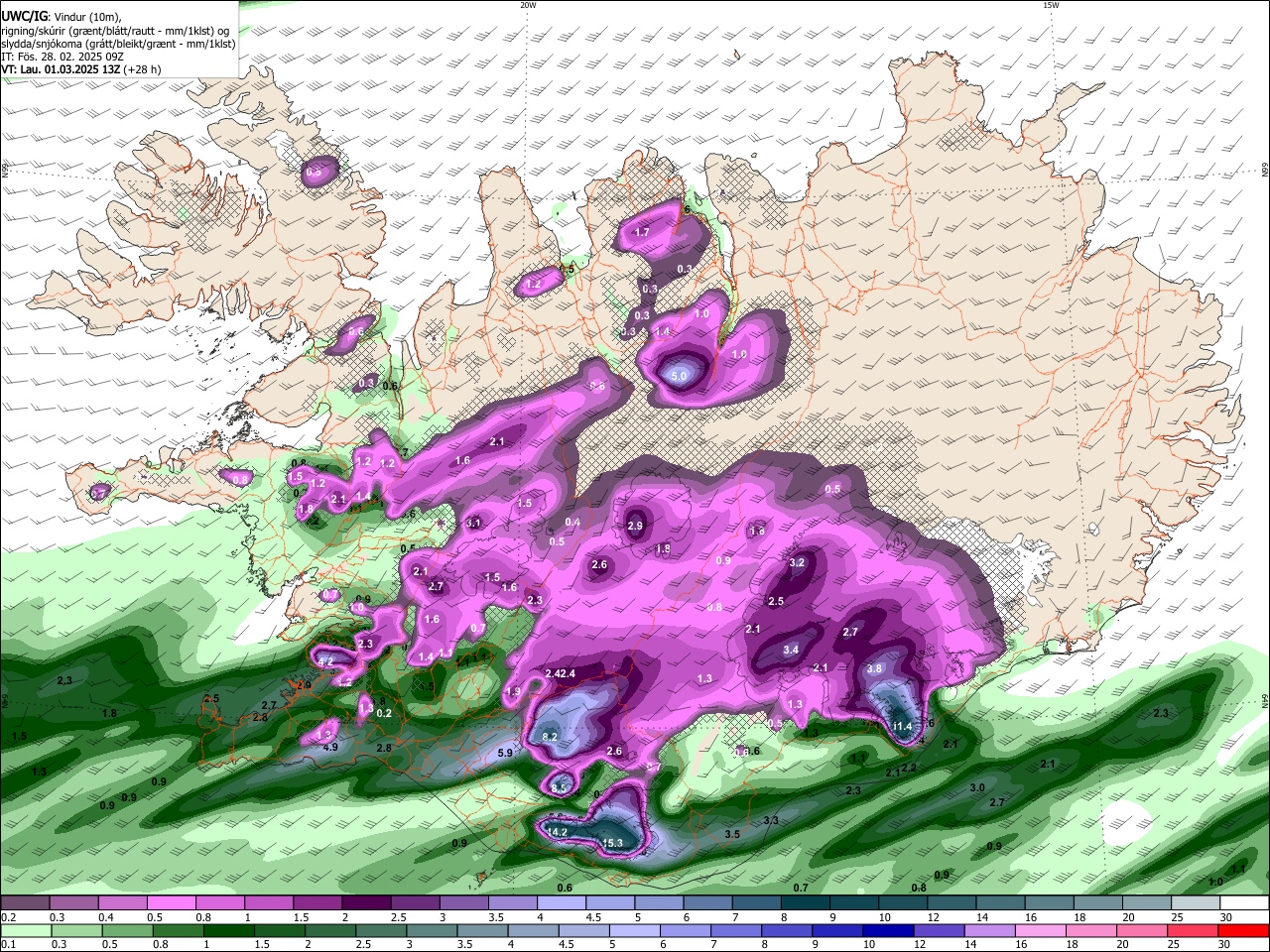
Task: Click the 3.2 value label
Action: [797, 562]
